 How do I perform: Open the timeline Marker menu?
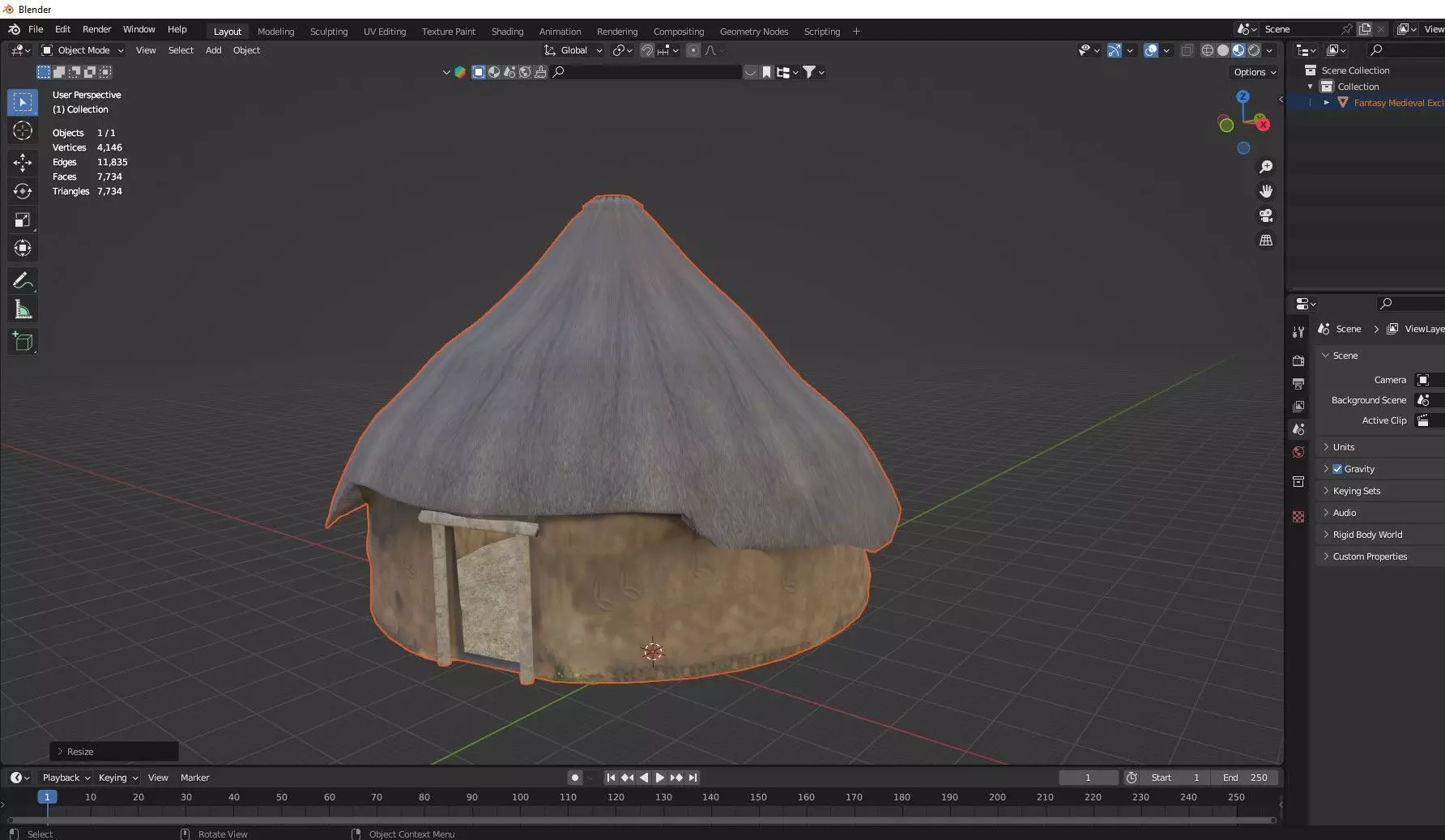pos(194,778)
